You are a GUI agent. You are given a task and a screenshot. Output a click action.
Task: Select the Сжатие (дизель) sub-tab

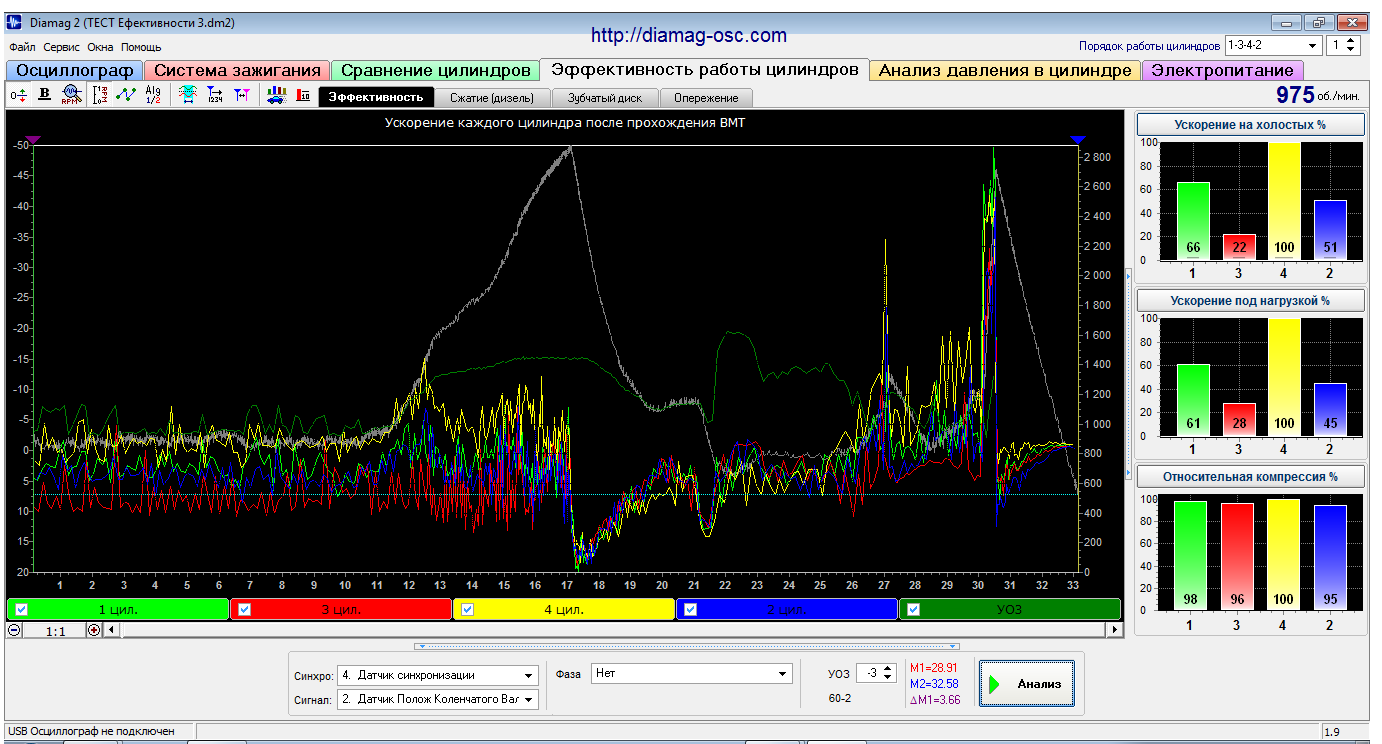pyautogui.click(x=491, y=97)
